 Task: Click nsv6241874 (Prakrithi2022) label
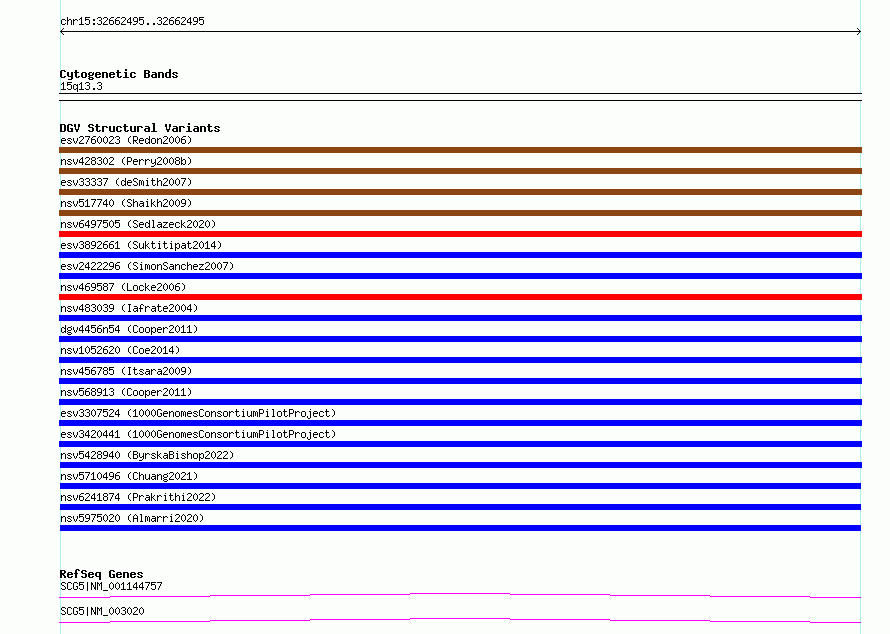coord(138,497)
